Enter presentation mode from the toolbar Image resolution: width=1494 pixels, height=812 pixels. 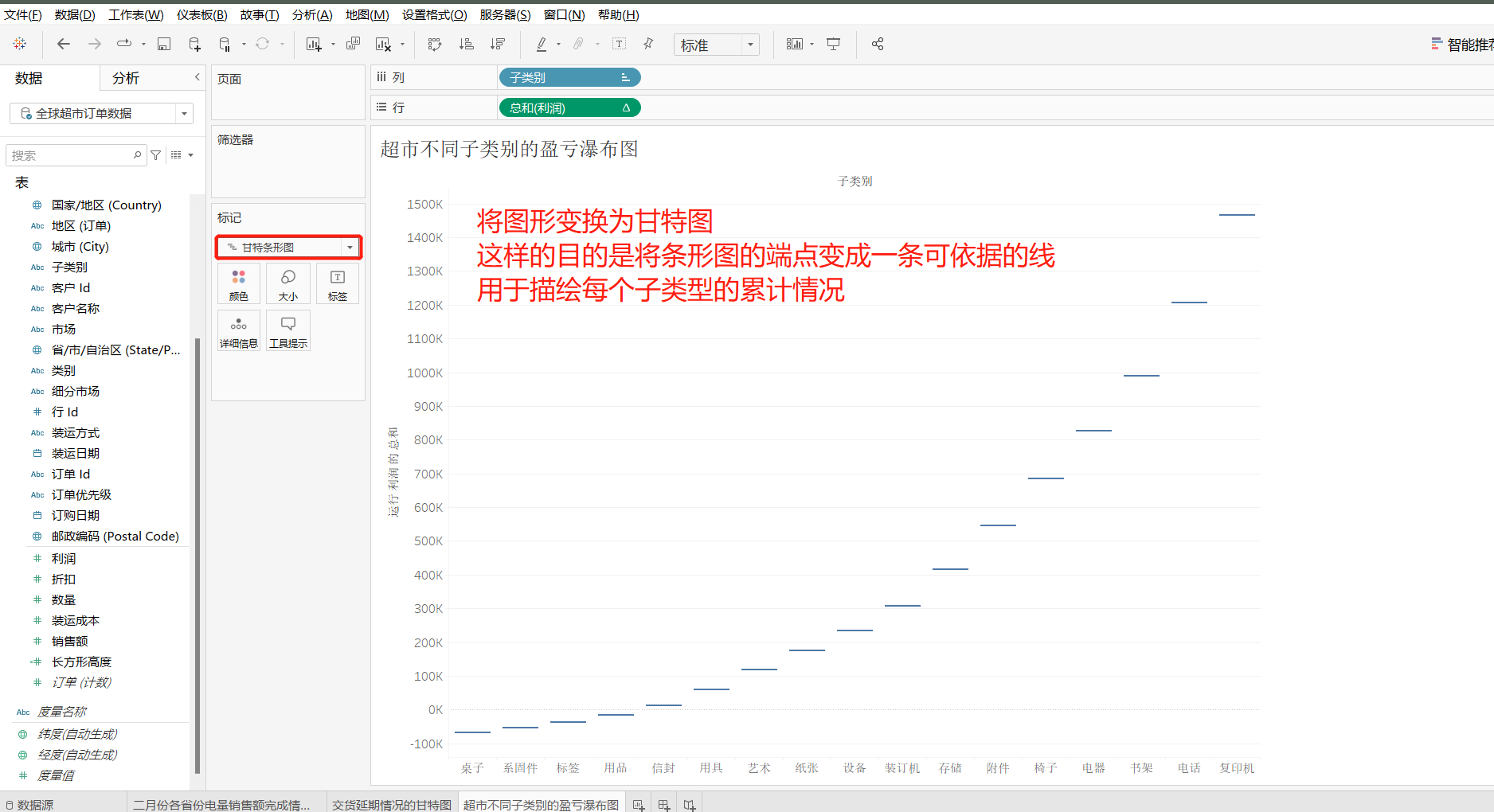tap(833, 44)
